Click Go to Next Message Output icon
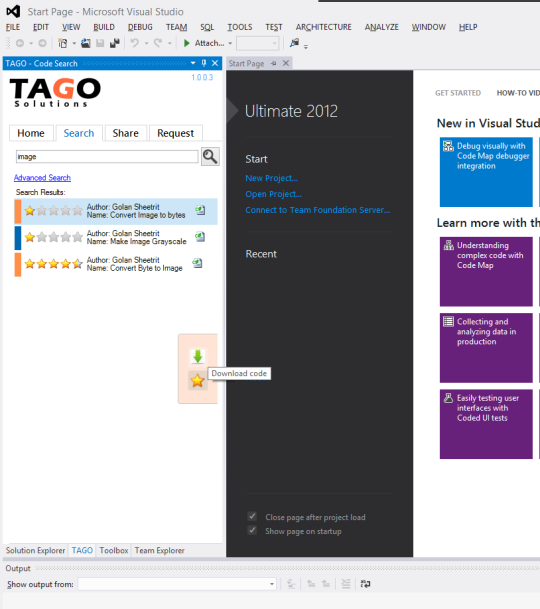The image size is (540, 609). point(326,583)
